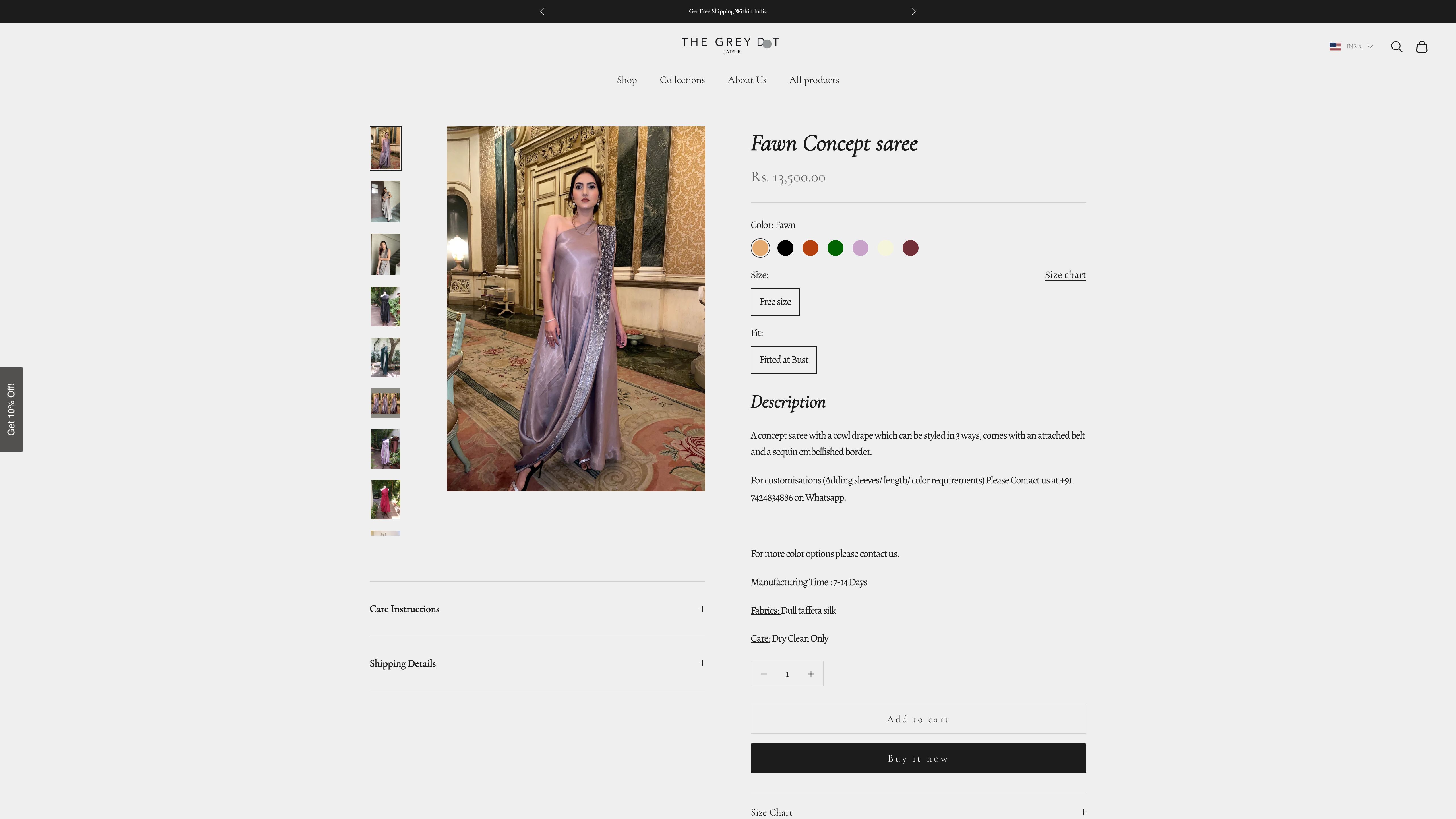Open the shopping bag cart icon
The image size is (1456, 819).
[x=1422, y=46]
